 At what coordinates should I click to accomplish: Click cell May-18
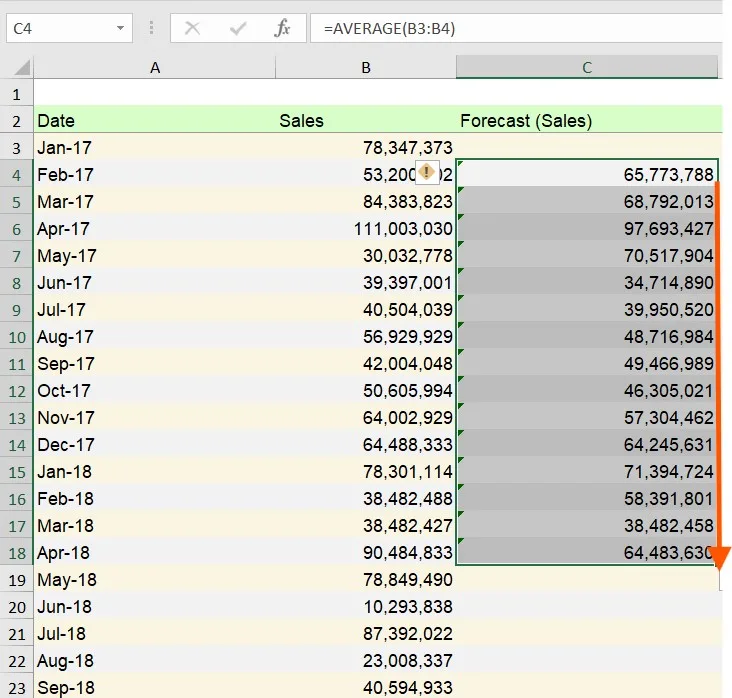(x=155, y=580)
